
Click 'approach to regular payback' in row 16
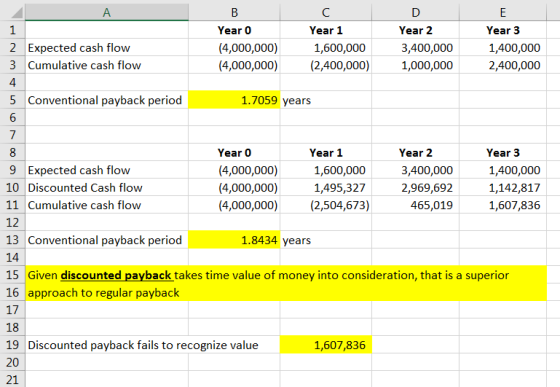tap(104, 293)
